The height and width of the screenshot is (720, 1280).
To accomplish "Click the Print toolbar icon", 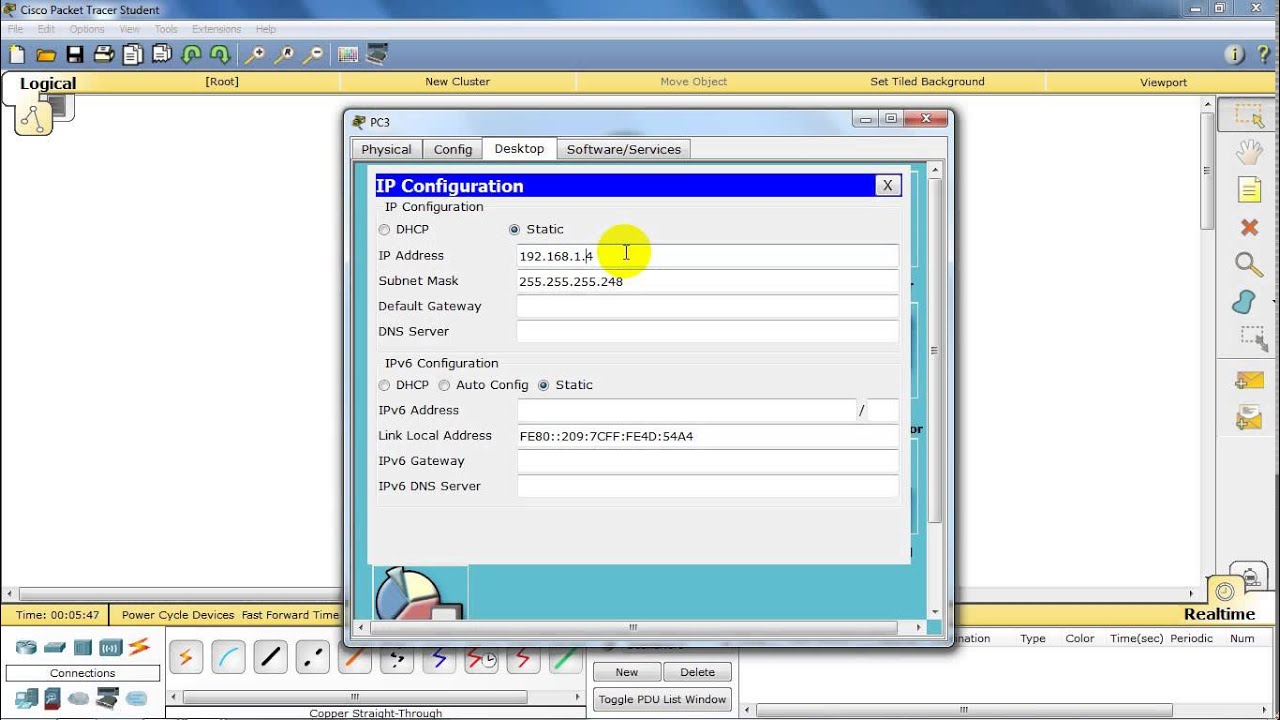I will point(104,55).
